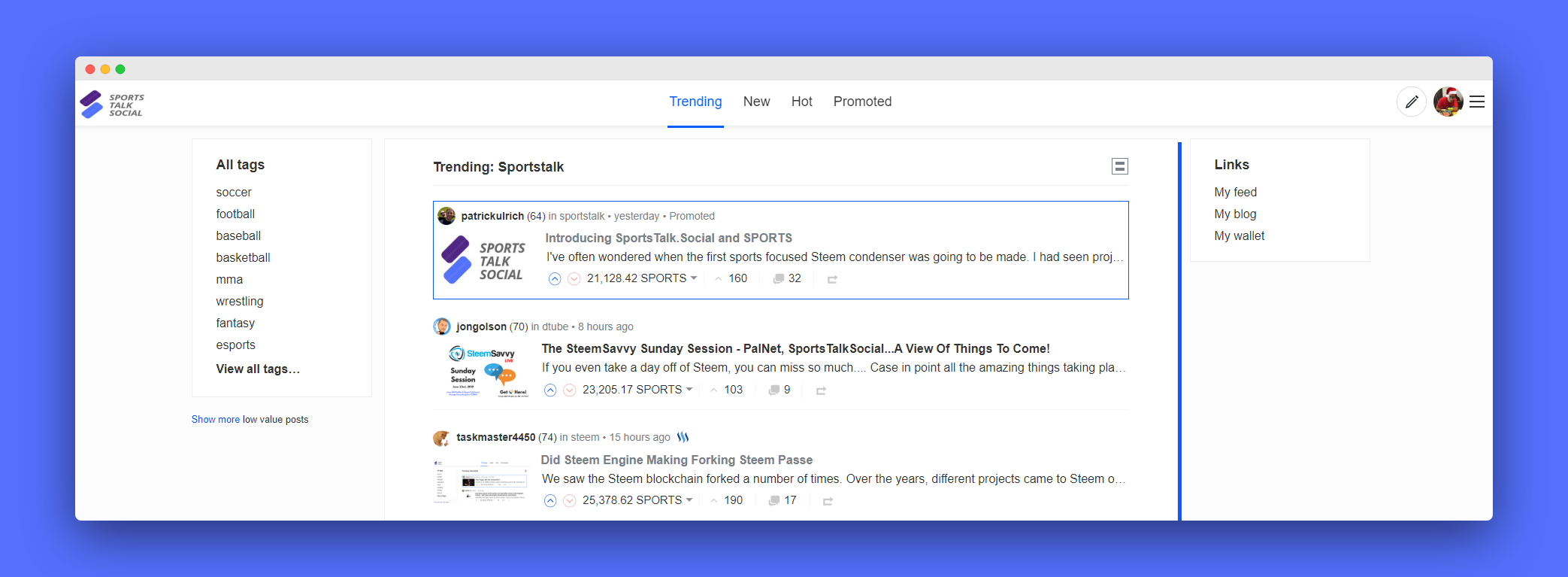Image resolution: width=1568 pixels, height=577 pixels.
Task: Select the basketball tag
Action: point(243,258)
